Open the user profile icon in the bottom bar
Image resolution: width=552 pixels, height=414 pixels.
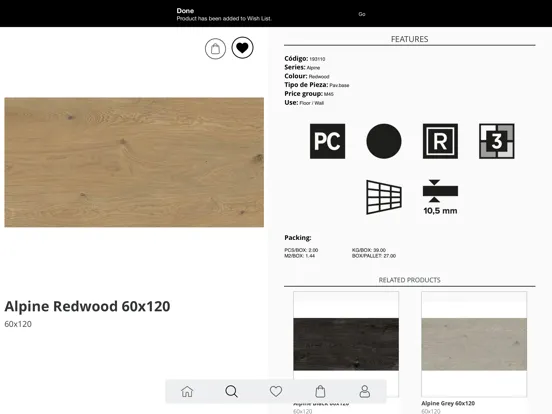pyautogui.click(x=364, y=391)
